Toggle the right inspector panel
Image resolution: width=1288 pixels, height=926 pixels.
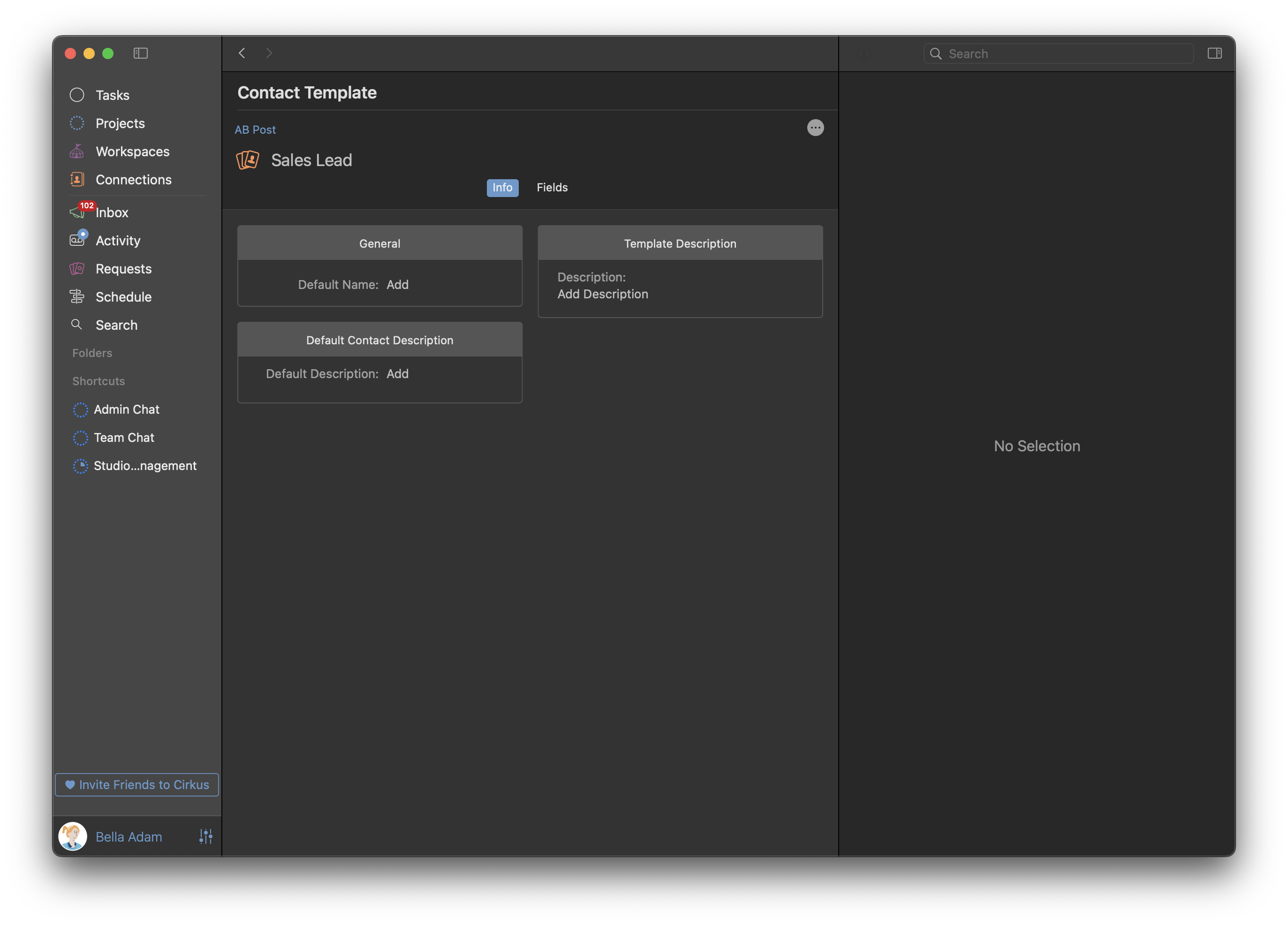coord(1214,53)
